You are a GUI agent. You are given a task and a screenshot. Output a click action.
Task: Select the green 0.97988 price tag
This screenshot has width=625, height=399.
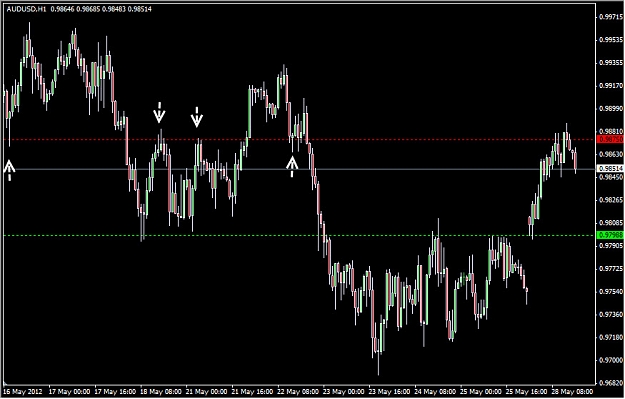coord(611,235)
